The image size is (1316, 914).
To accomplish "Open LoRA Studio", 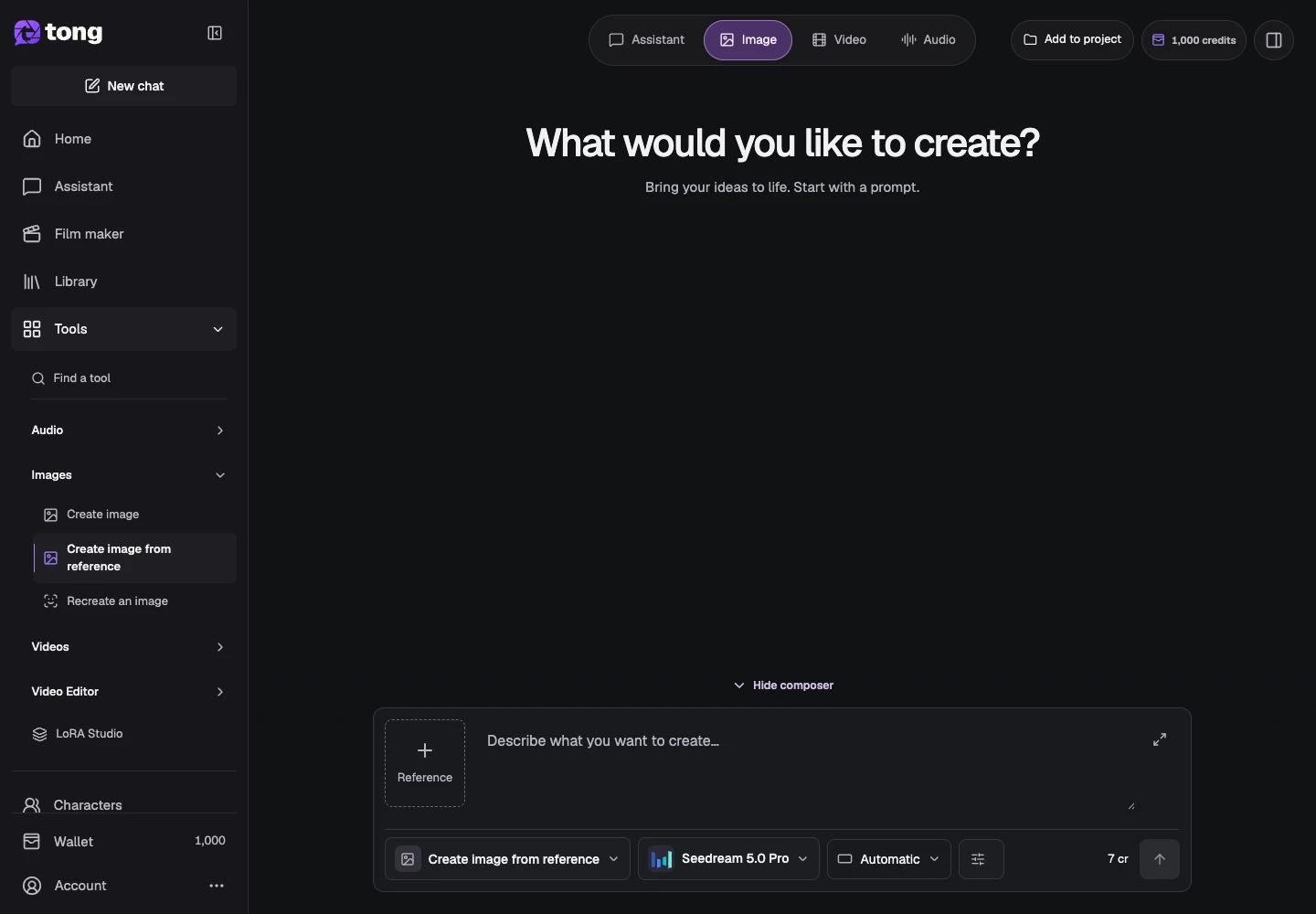I will [x=129, y=734].
